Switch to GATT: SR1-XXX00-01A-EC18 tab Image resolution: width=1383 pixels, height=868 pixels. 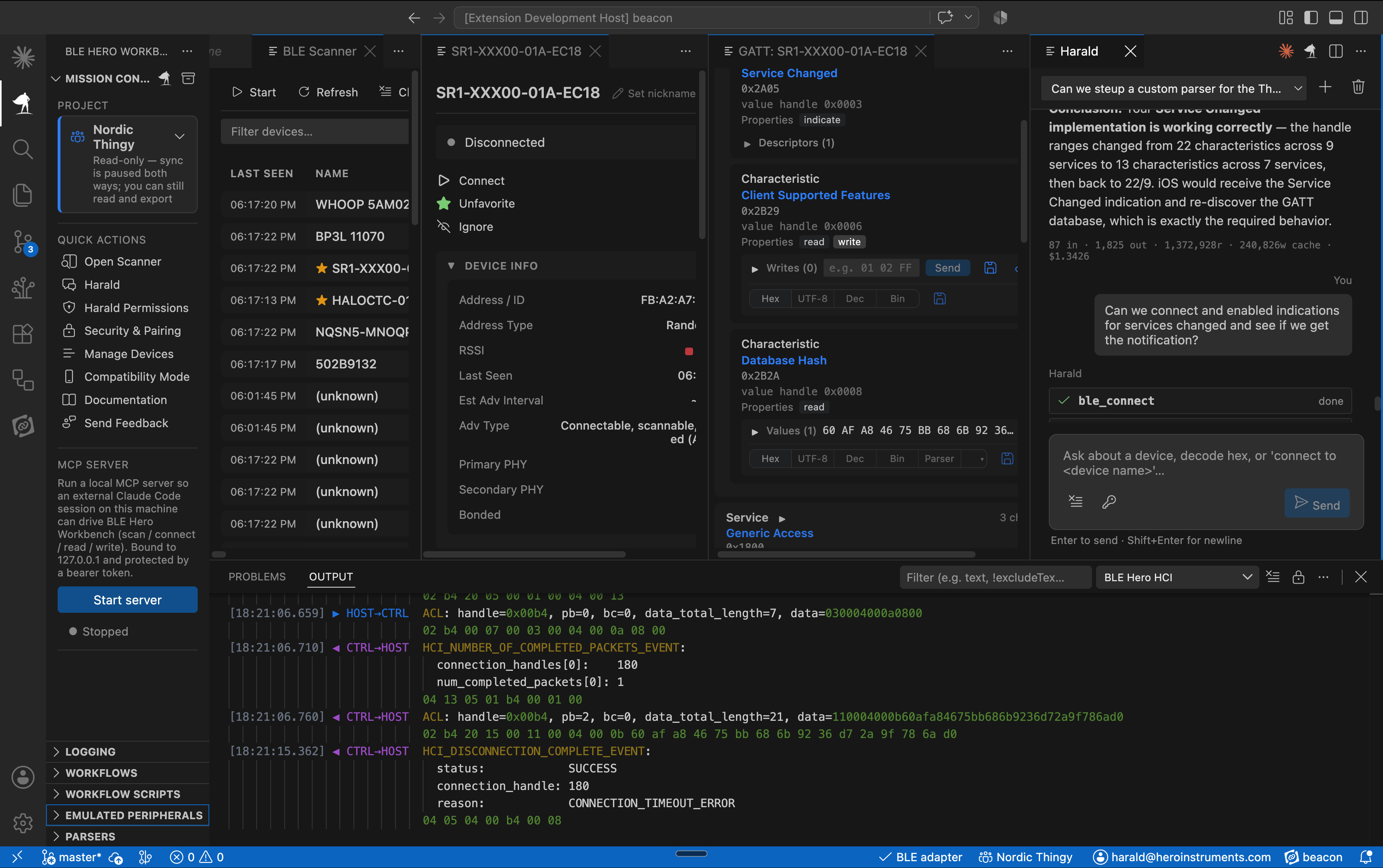coord(822,51)
